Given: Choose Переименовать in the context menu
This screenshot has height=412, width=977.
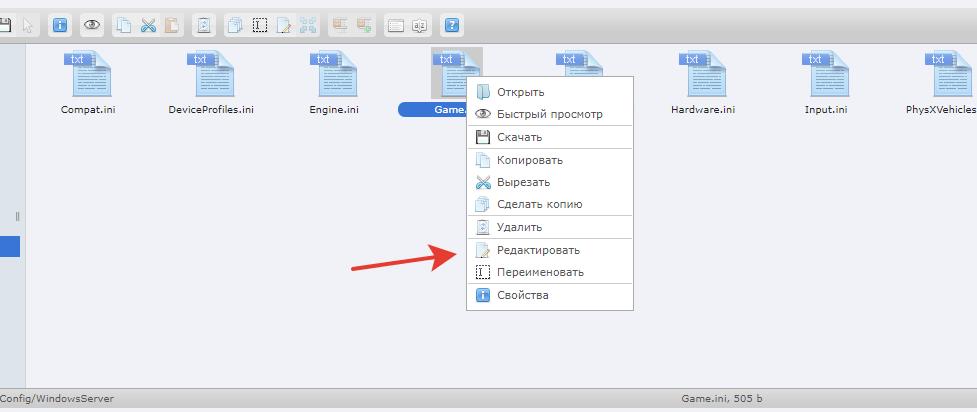Looking at the screenshot, I should (x=550, y=272).
